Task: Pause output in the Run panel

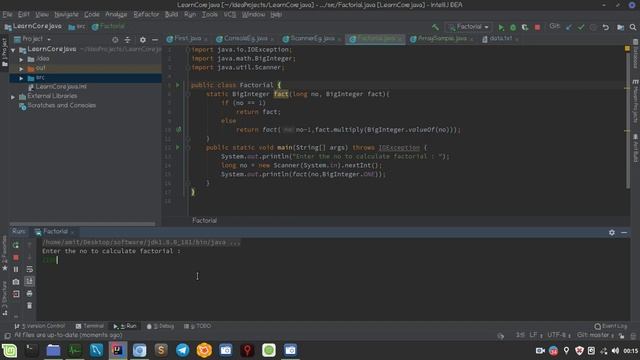Action: click(x=16, y=269)
